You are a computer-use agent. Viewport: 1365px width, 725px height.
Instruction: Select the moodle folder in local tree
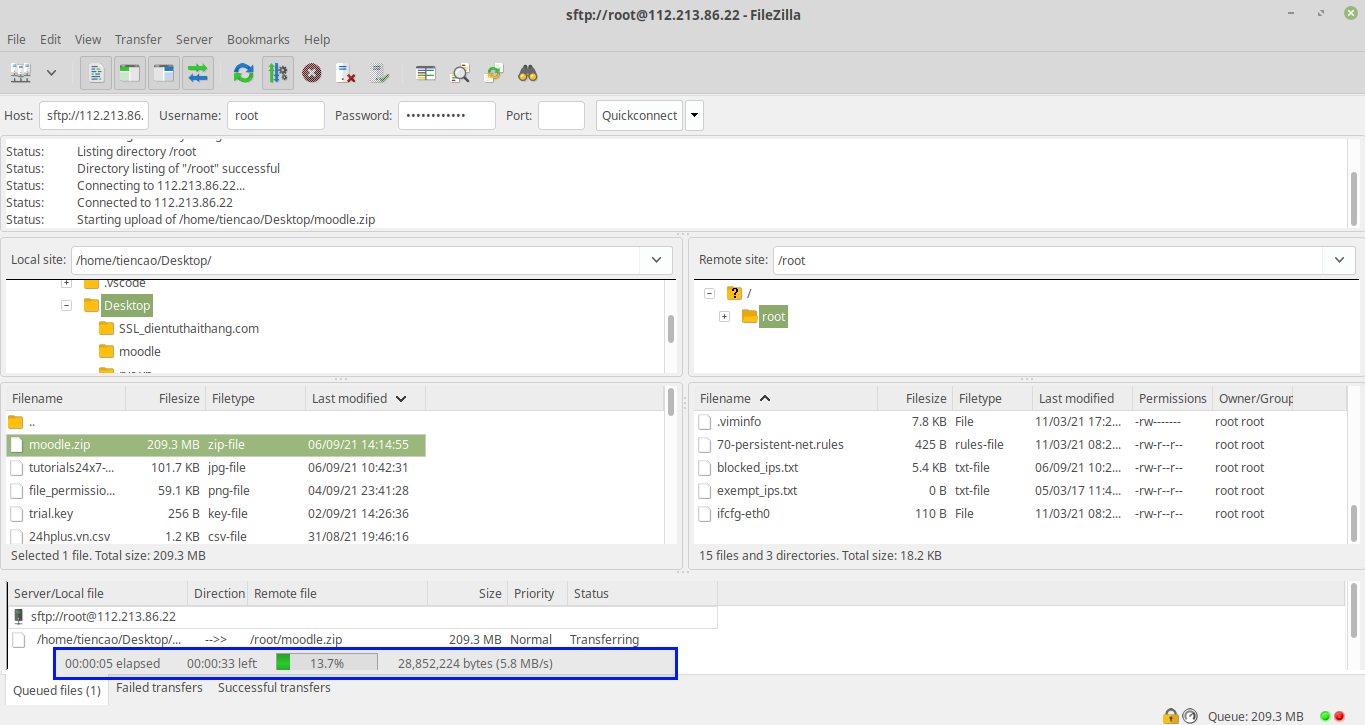pos(140,351)
